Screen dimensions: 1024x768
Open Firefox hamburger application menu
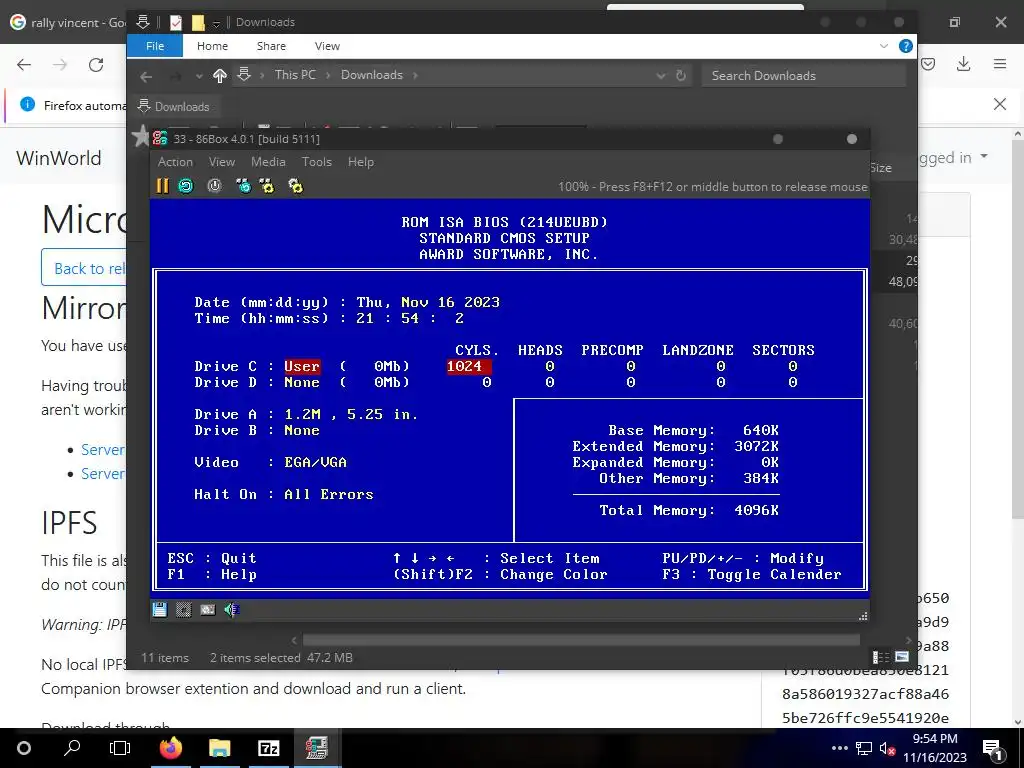click(1000, 64)
